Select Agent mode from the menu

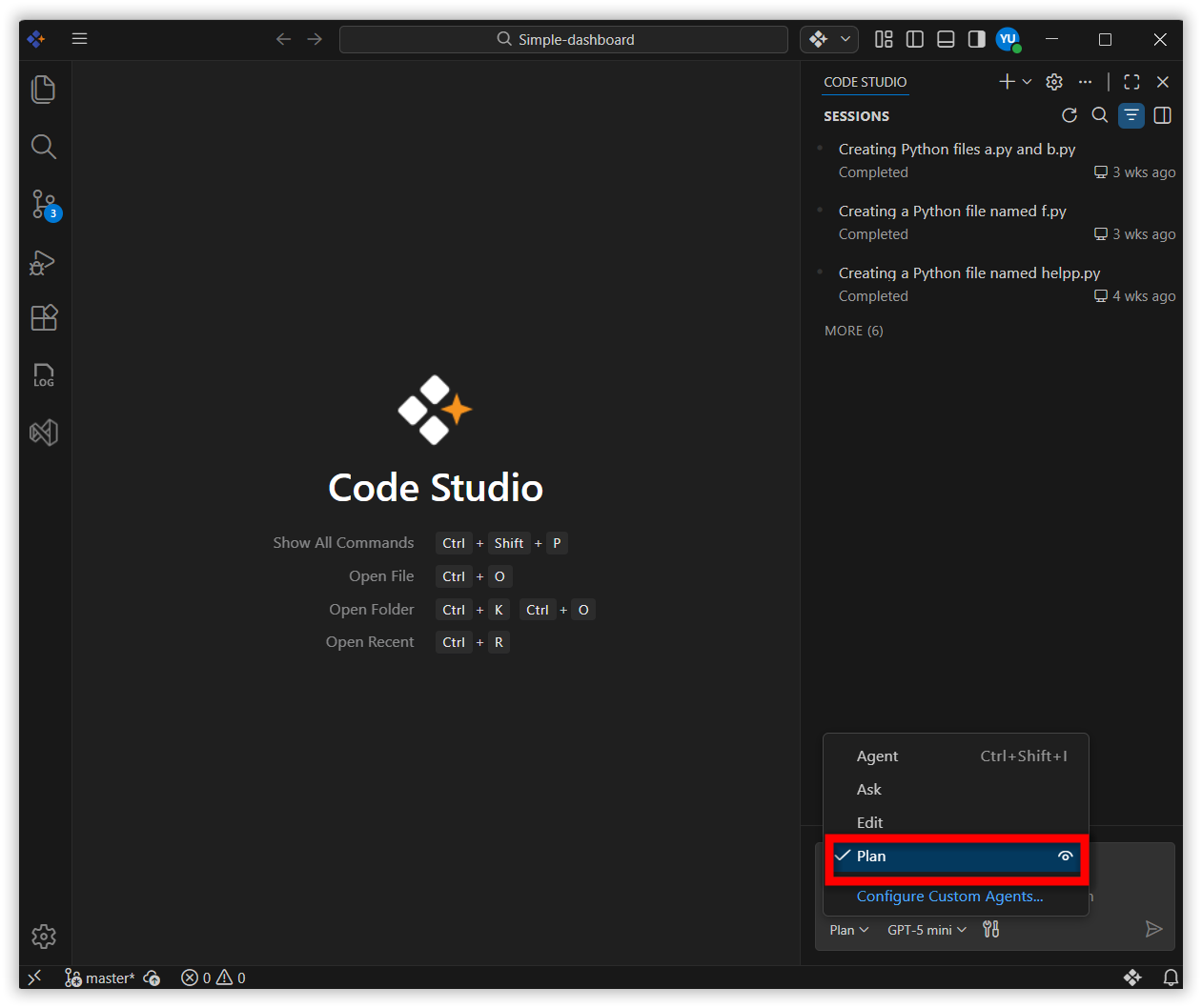[x=877, y=756]
